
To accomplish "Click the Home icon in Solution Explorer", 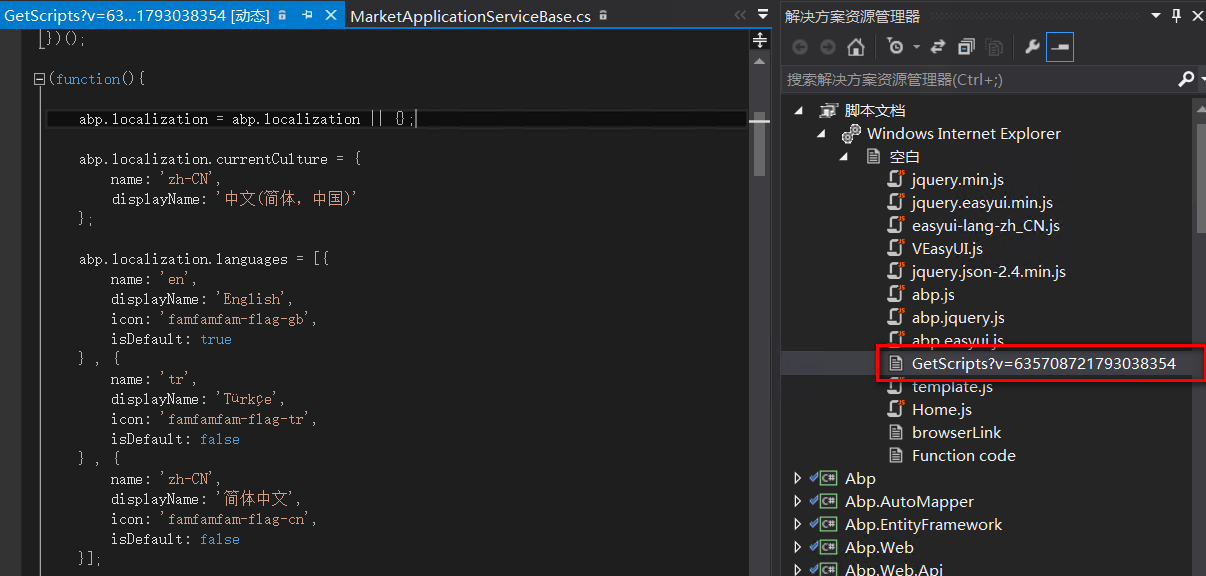I will click(855, 47).
